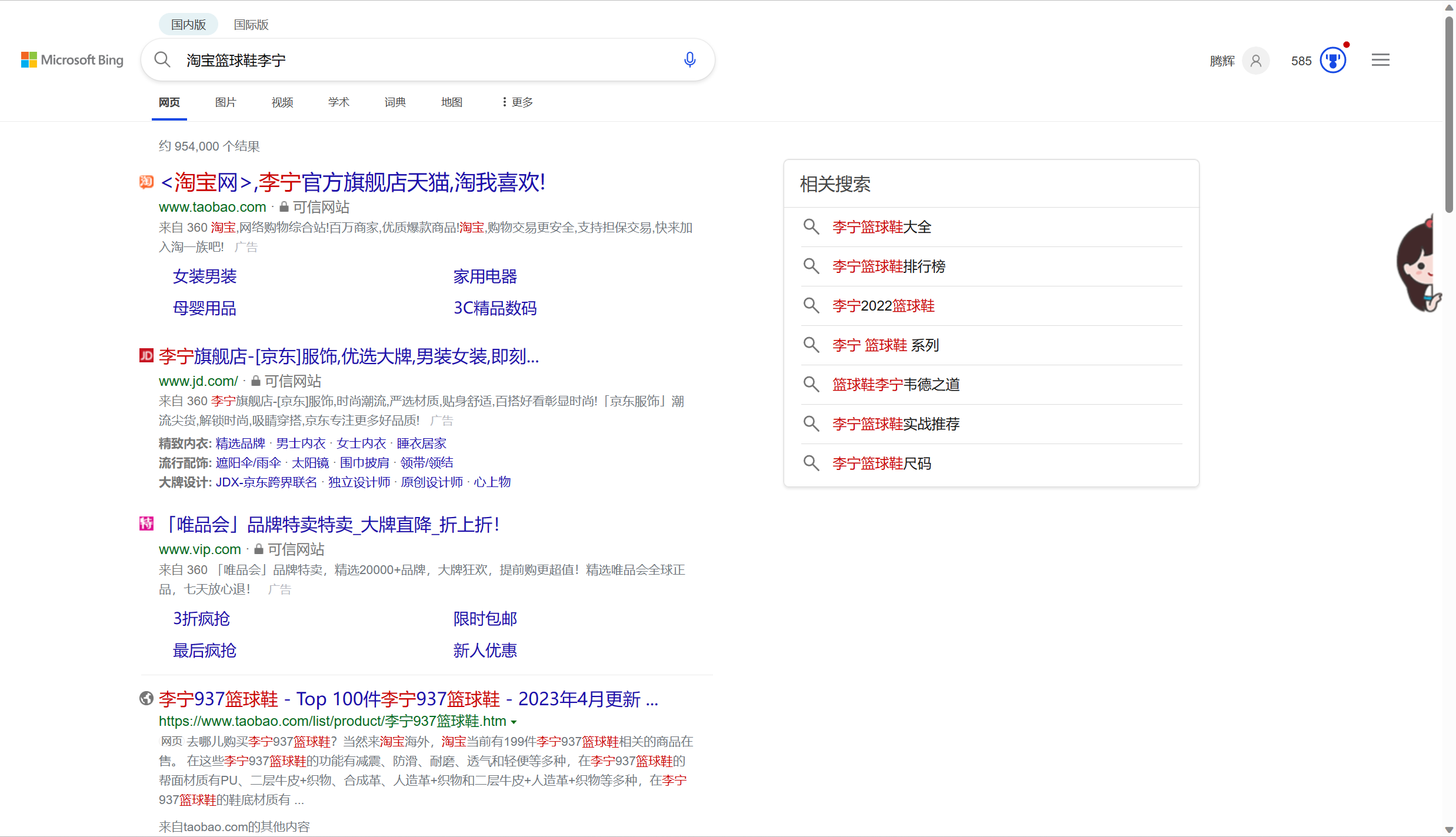Viewport: 1456px width, 837px height.
Task: Open the 母婴用品 sitelink
Action: click(x=205, y=308)
